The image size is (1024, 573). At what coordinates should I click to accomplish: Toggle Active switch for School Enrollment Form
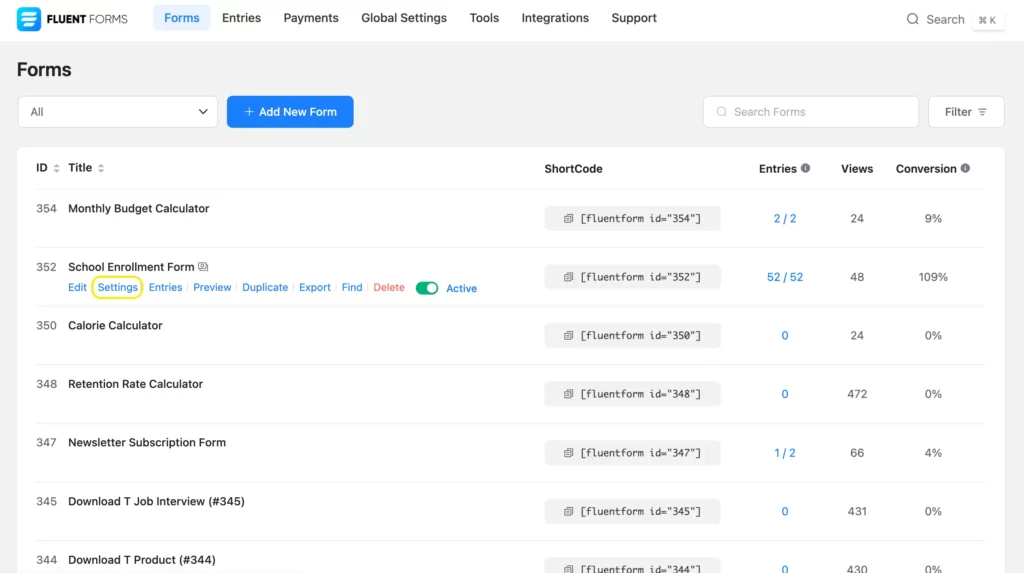(426, 288)
